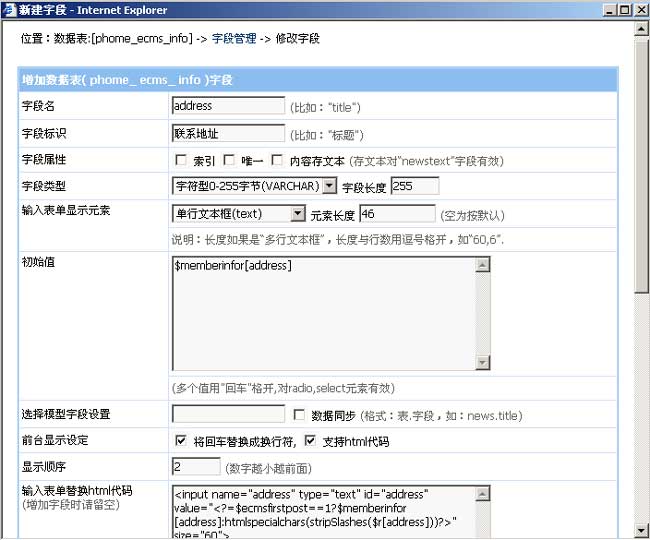Viewport: 650px width, 540px height.
Task: Click the 初始值 textarea scroll down arrow
Action: point(483,363)
